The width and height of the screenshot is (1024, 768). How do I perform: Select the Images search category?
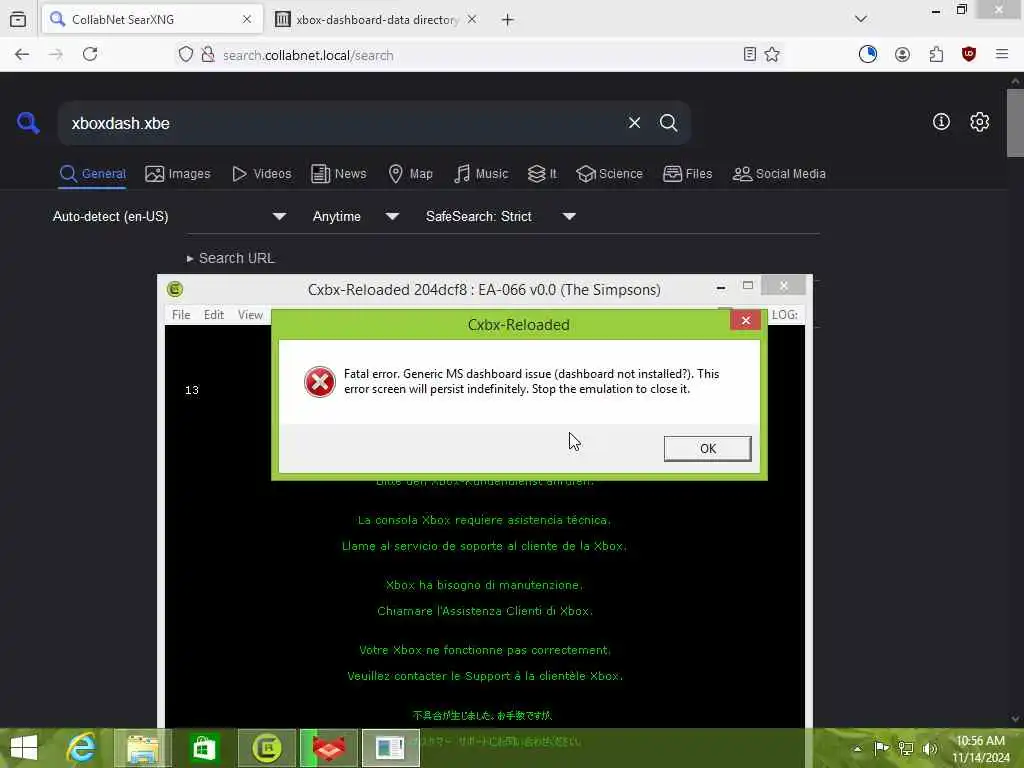178,174
